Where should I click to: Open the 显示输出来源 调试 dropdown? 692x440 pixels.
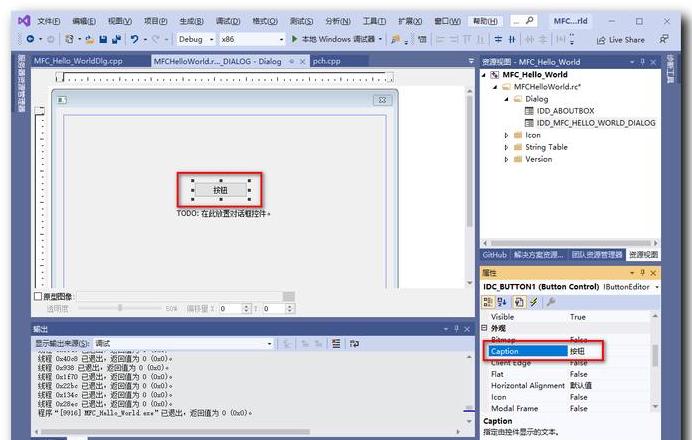[x=270, y=343]
